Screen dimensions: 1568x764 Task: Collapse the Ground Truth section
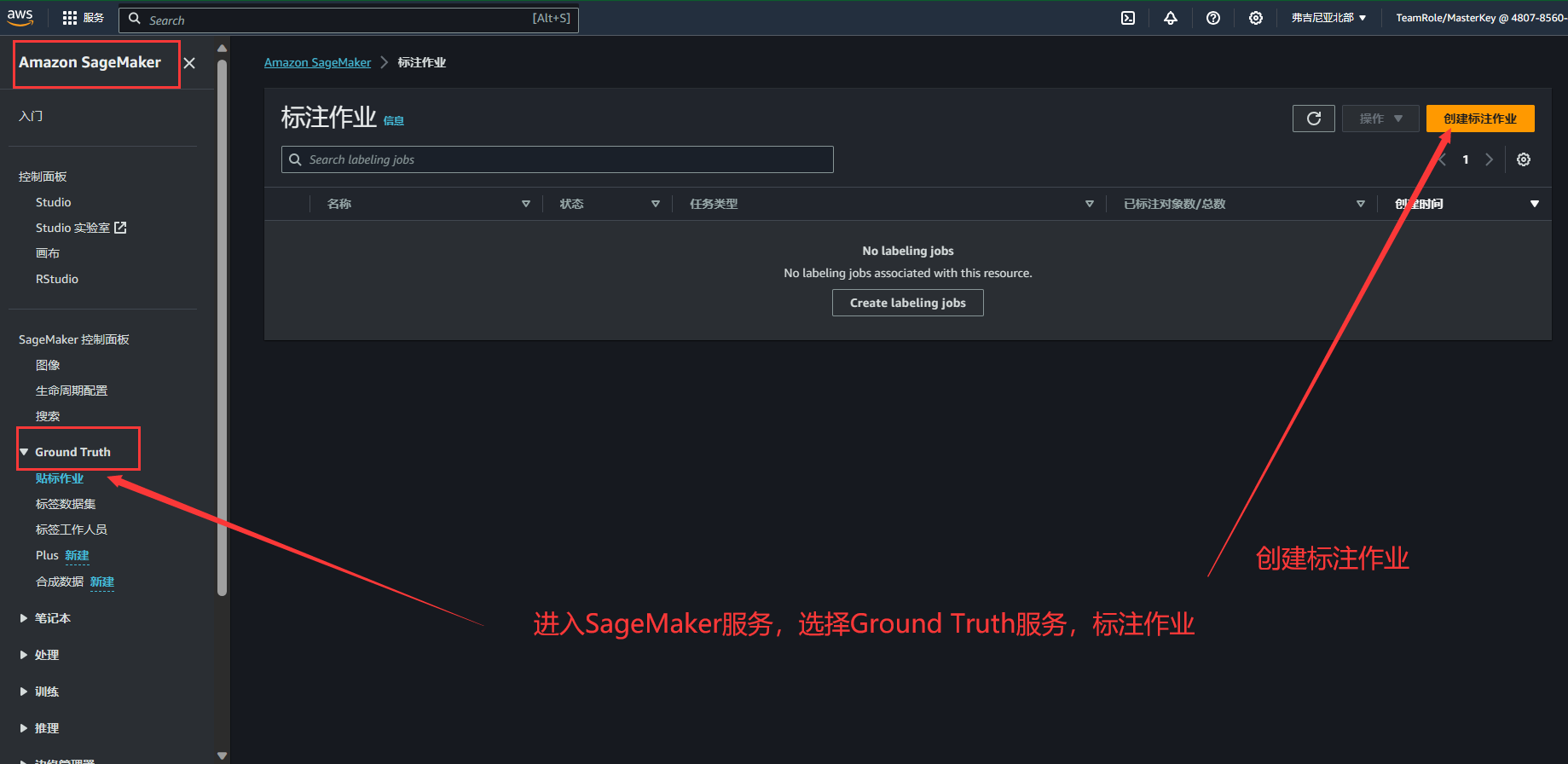point(24,452)
